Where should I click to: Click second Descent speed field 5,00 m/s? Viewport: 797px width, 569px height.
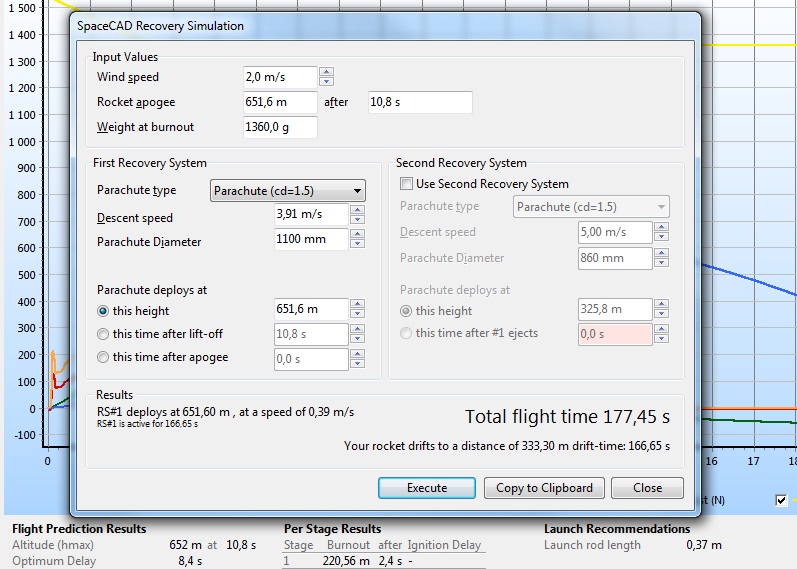pos(615,232)
